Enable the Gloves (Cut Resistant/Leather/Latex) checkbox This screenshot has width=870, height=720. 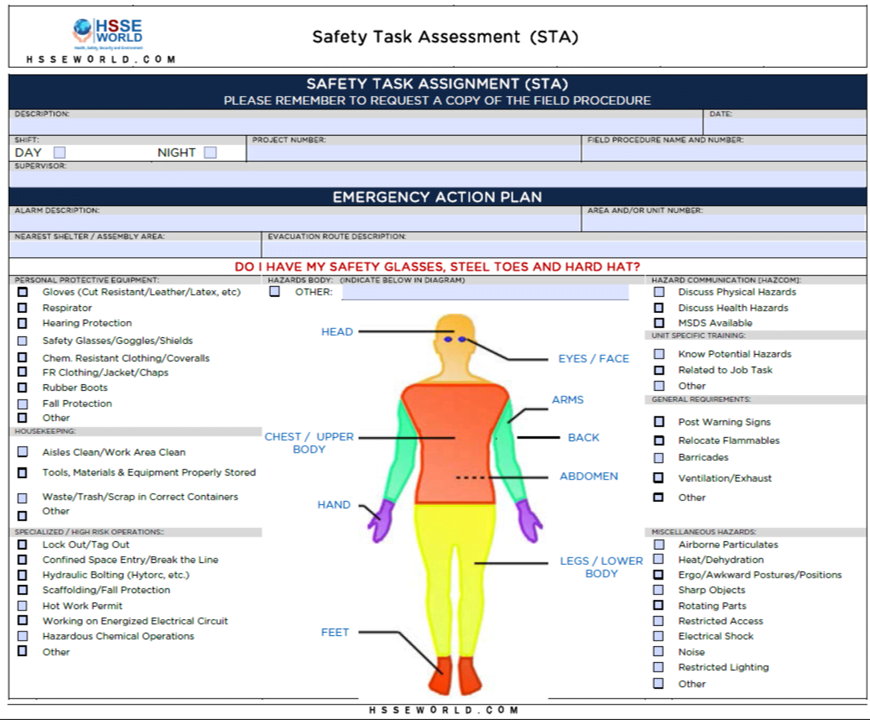coord(23,291)
